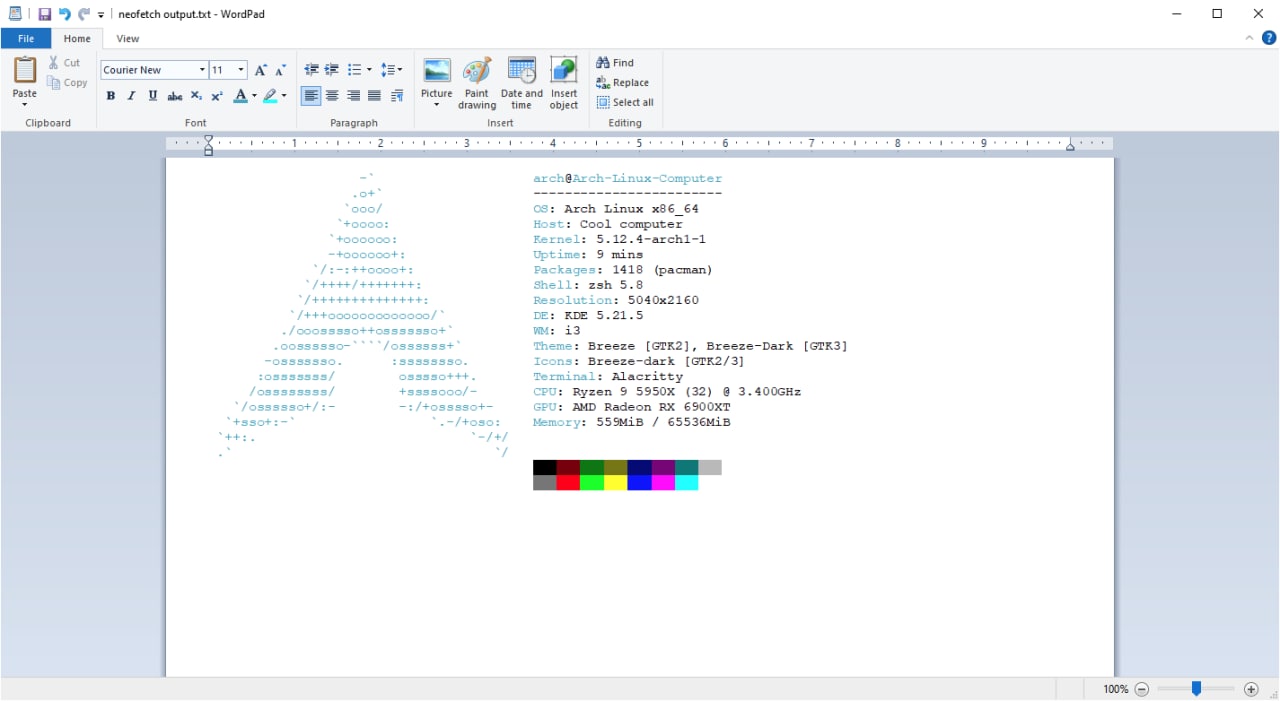The image size is (1280, 701).
Task: Click Decrease indent icon
Action: [x=311, y=70]
